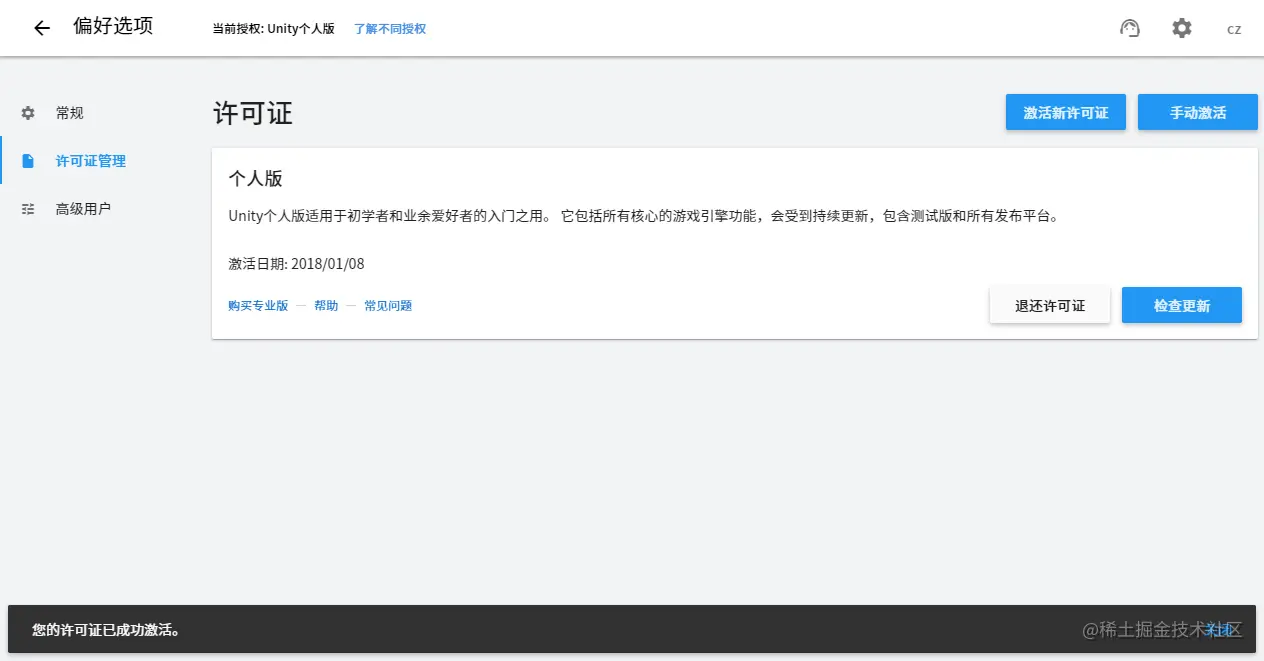Click the 您的许可证已成功激活 notification message
Viewport: 1264px width, 661px height.
[106, 630]
